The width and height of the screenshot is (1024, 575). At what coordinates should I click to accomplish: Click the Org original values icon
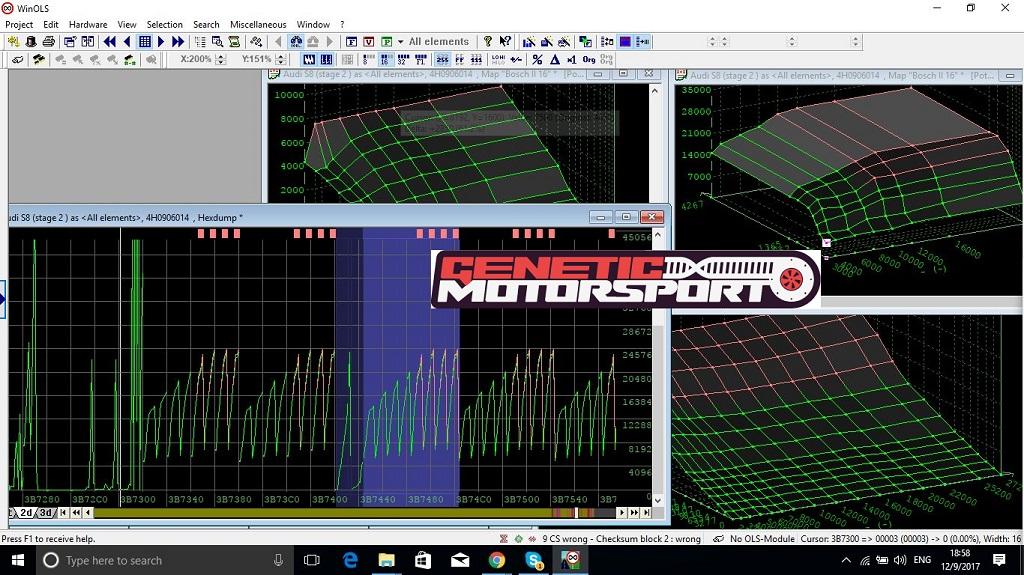[589, 59]
